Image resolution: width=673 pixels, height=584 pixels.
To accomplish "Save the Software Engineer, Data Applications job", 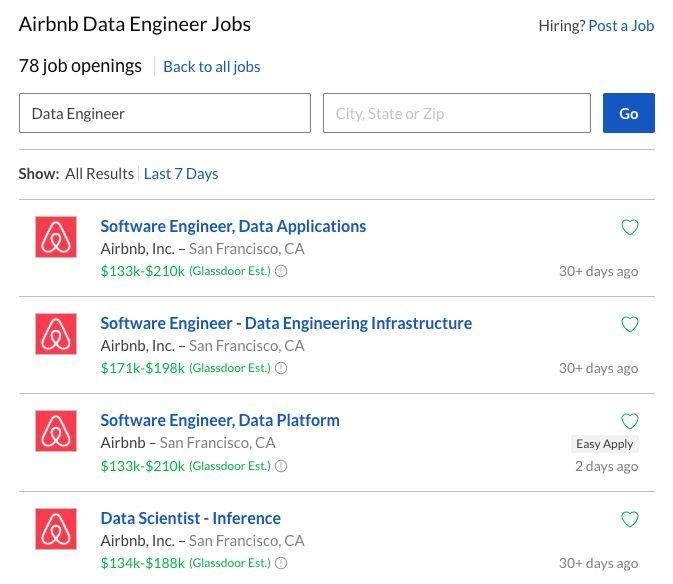I will point(630,227).
